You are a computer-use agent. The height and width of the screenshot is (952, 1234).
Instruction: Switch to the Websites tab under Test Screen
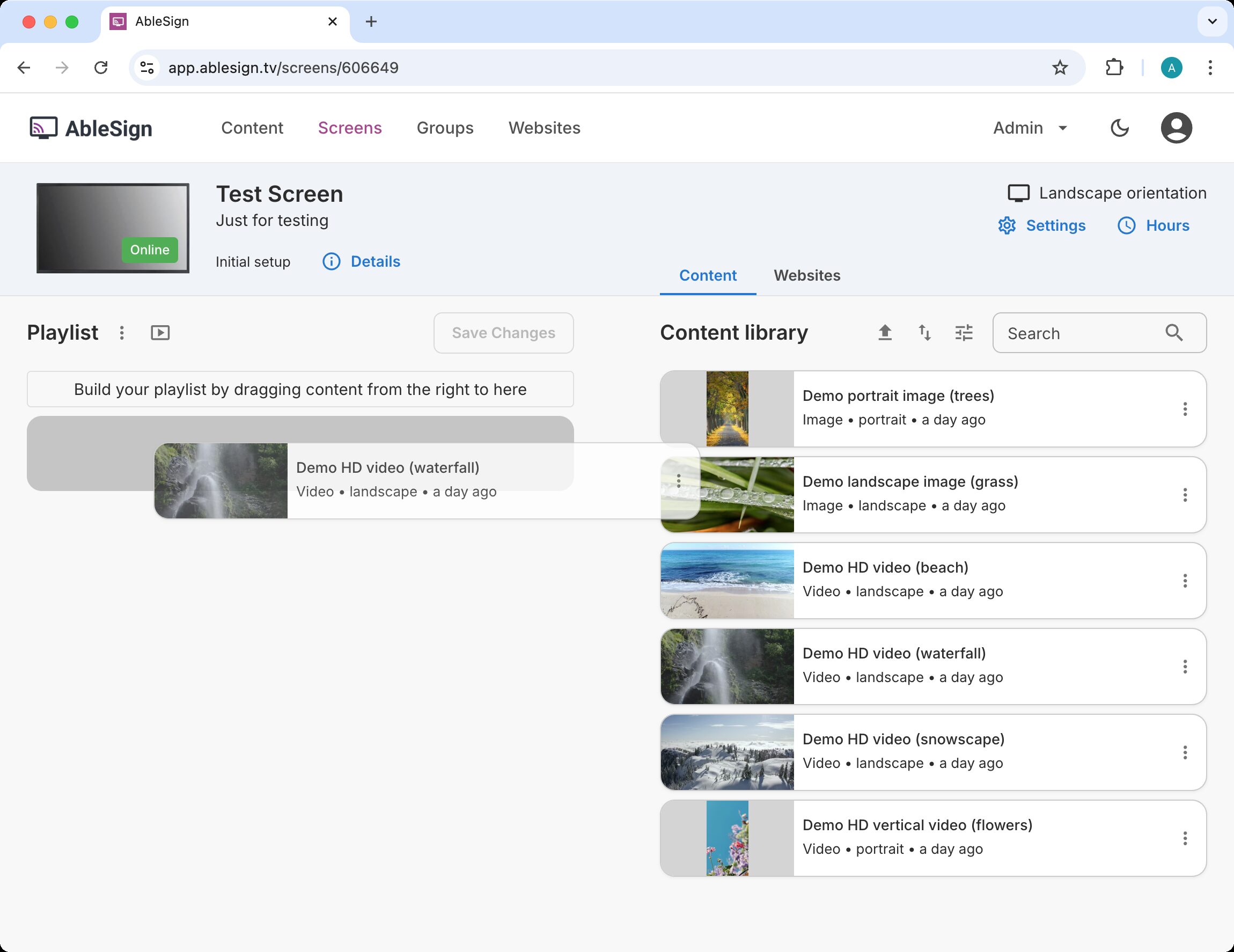807,275
